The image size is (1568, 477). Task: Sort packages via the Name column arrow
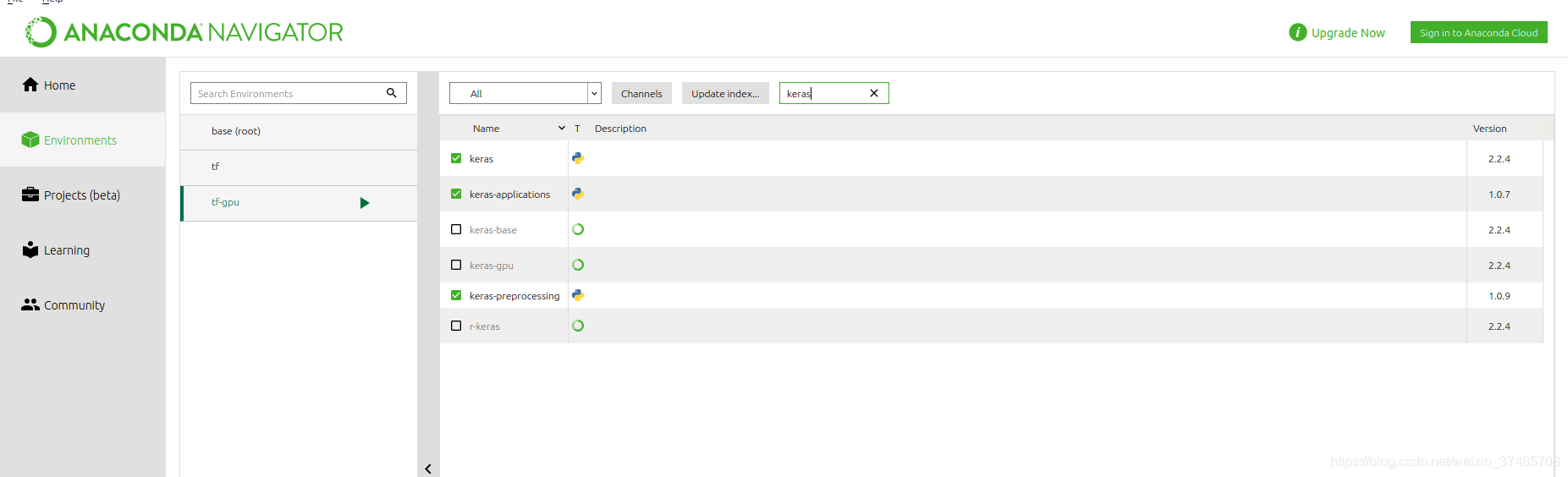(x=562, y=129)
